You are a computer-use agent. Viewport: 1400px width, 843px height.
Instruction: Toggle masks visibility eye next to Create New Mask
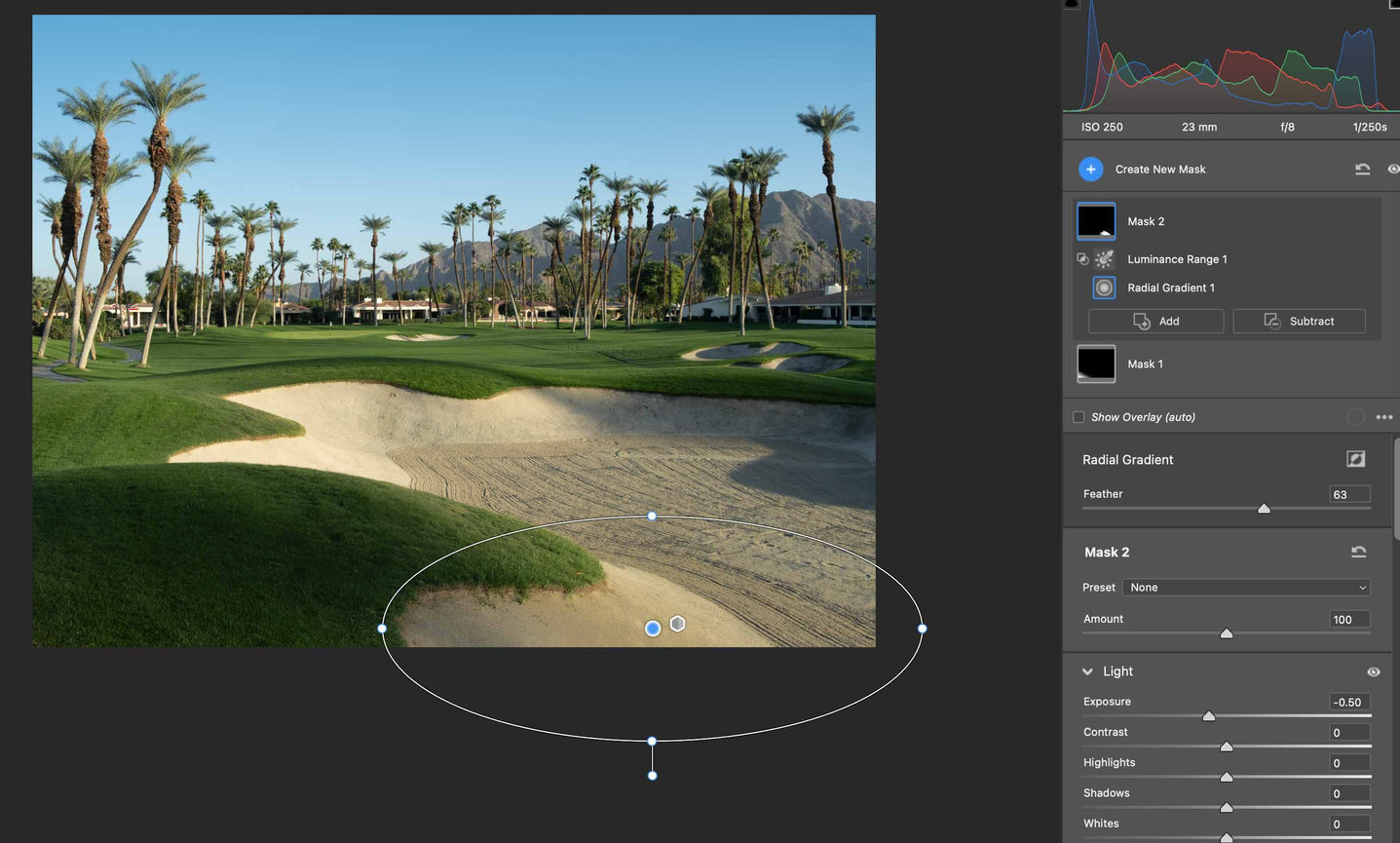(1393, 170)
